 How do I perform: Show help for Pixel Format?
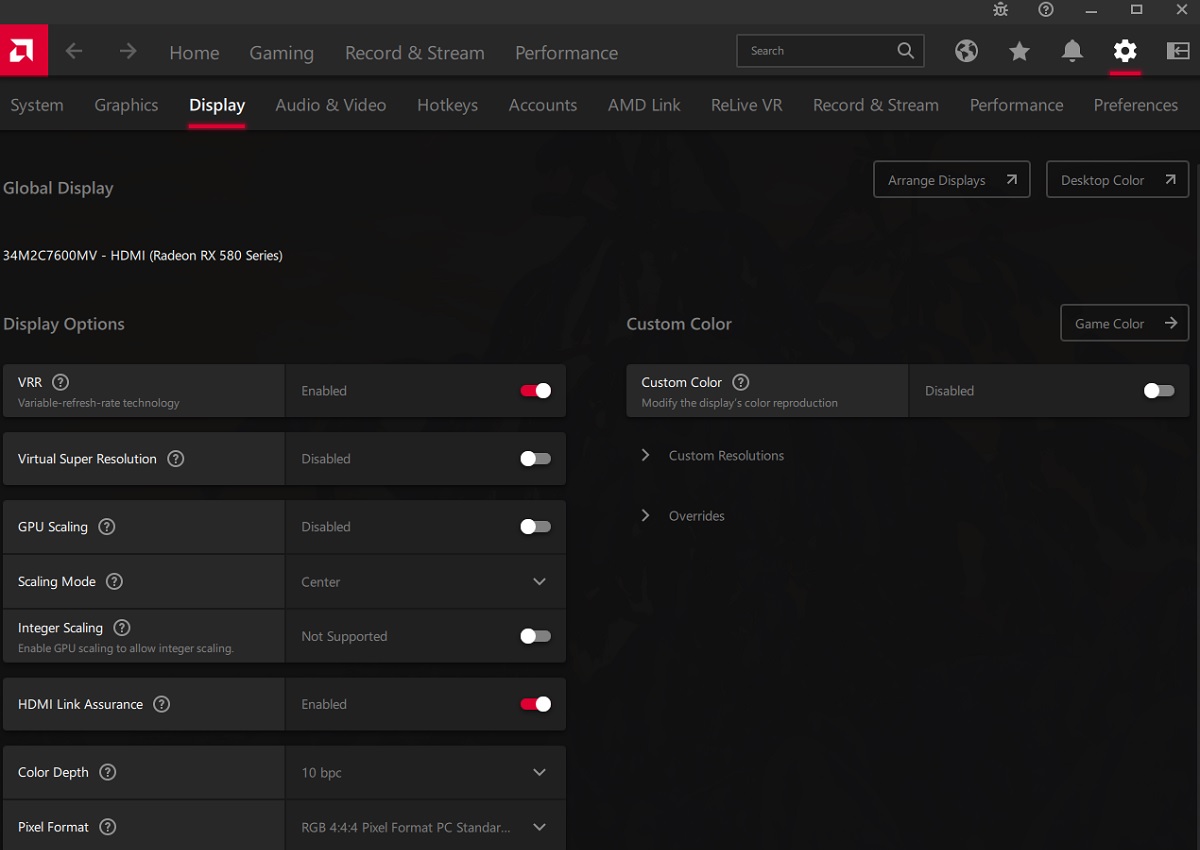point(108,827)
